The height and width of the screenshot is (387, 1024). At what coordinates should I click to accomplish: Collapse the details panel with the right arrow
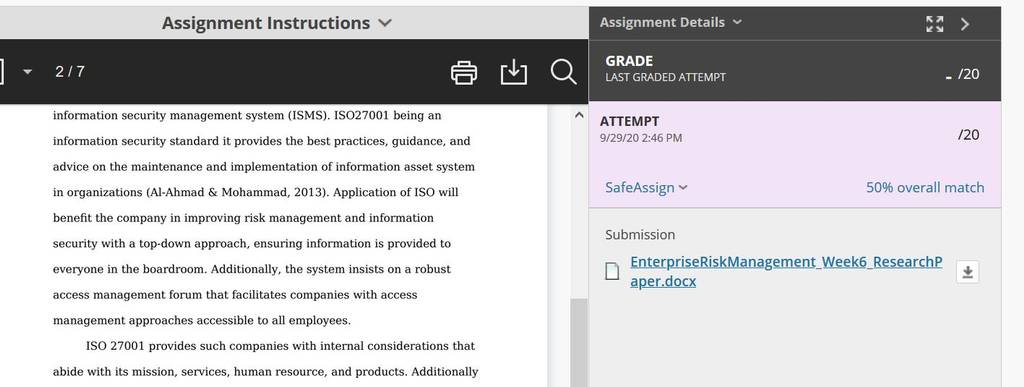coord(965,24)
